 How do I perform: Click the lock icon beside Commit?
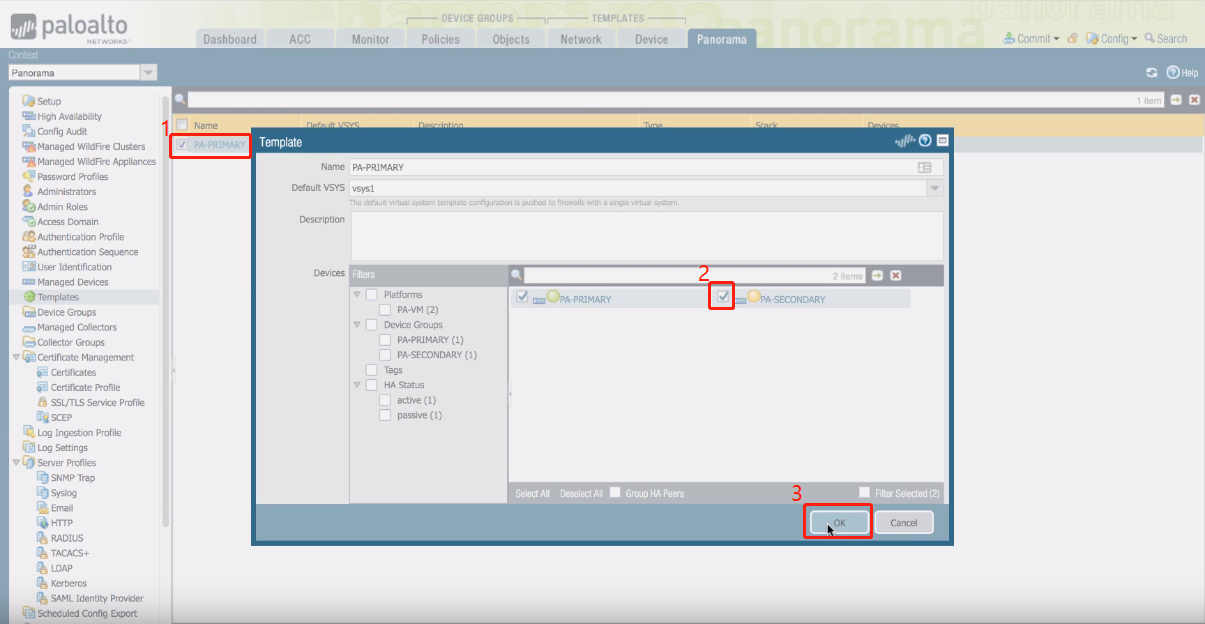(x=1072, y=38)
